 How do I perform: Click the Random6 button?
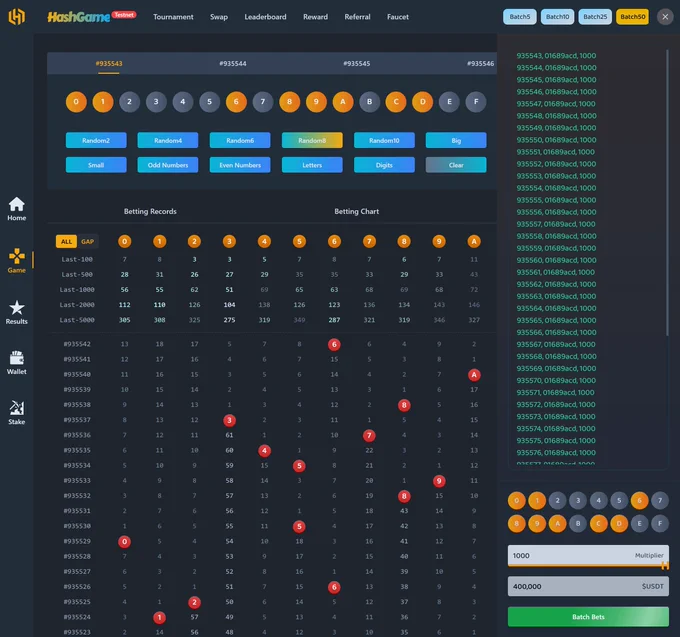click(x=240, y=140)
